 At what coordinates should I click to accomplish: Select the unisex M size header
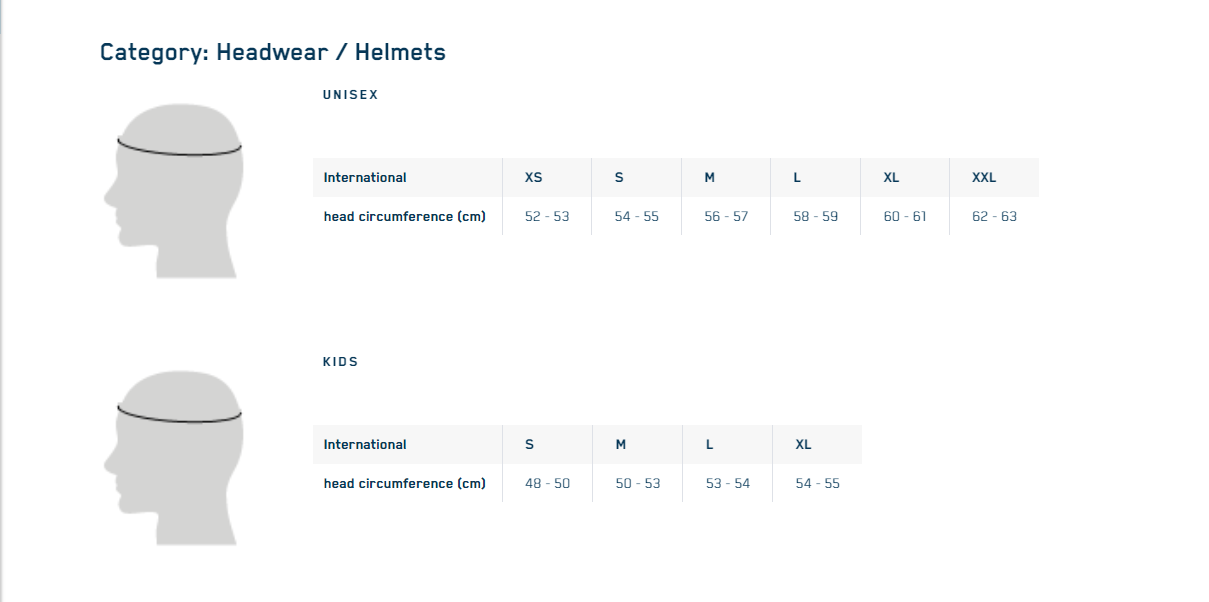coord(710,178)
